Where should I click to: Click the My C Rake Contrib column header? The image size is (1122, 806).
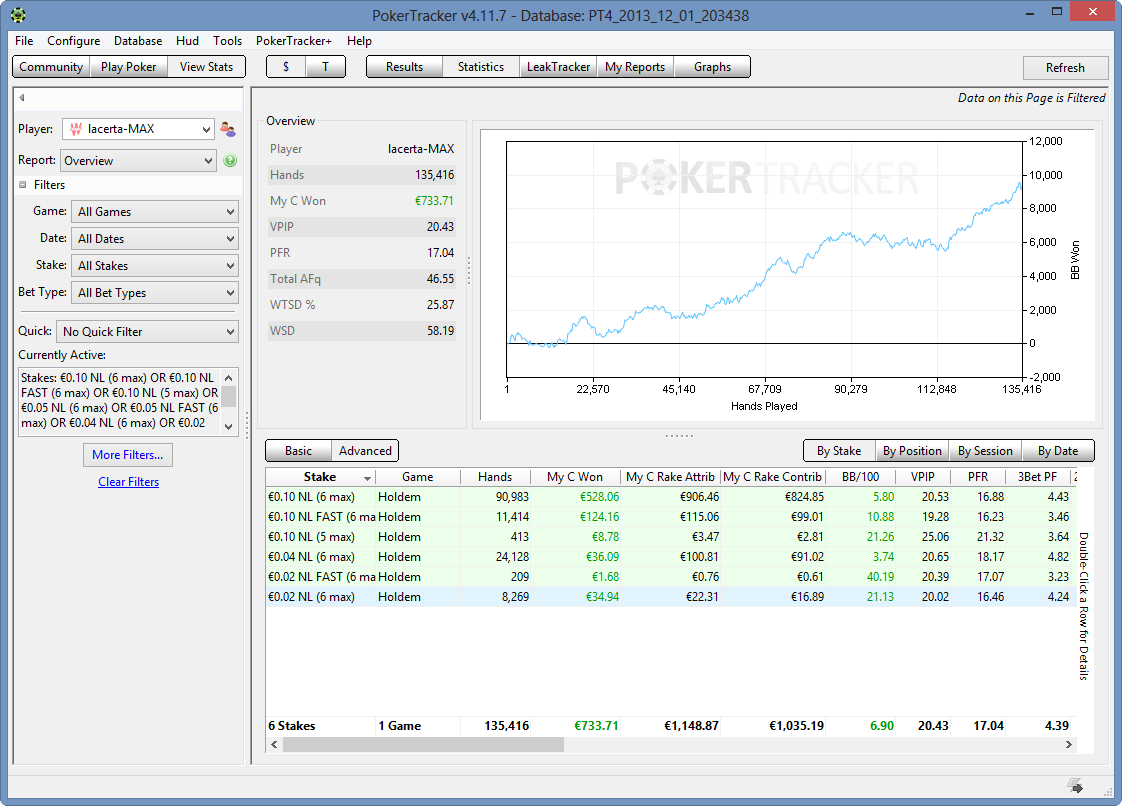click(772, 477)
